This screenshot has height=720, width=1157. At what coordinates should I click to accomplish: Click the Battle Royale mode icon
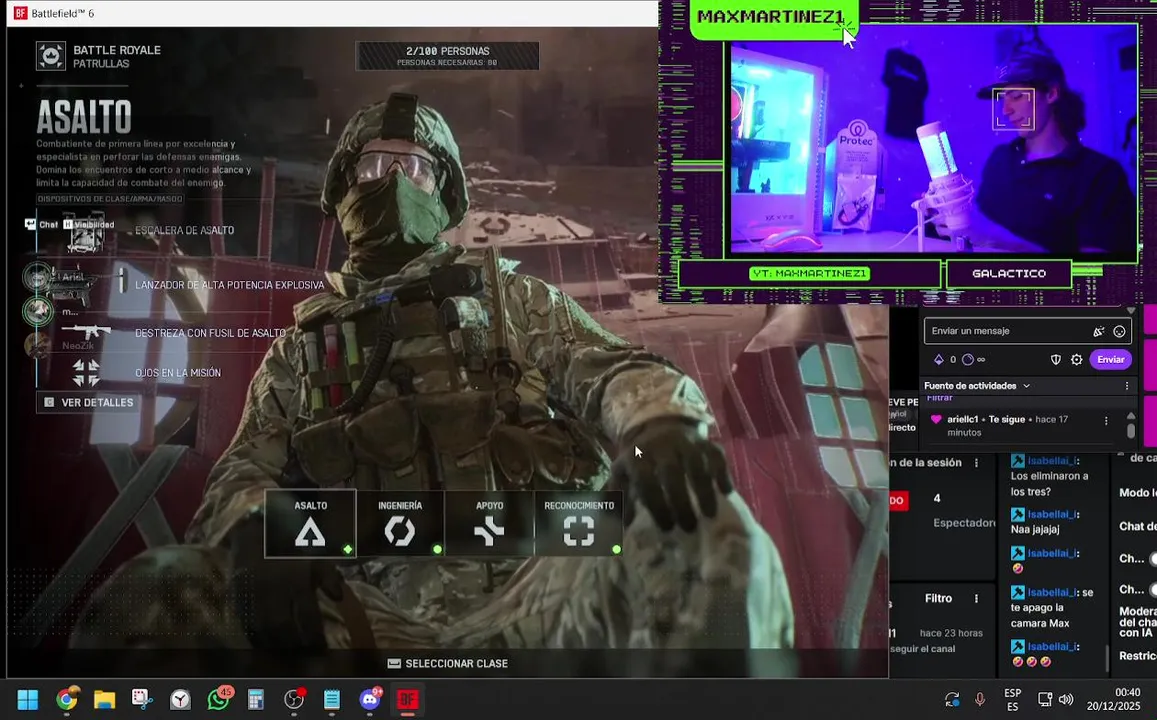coord(51,56)
